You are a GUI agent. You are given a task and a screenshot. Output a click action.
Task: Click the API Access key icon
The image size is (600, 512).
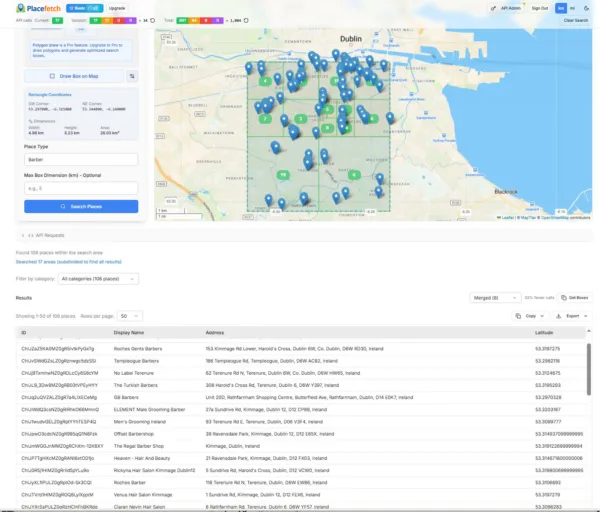(x=491, y=7)
